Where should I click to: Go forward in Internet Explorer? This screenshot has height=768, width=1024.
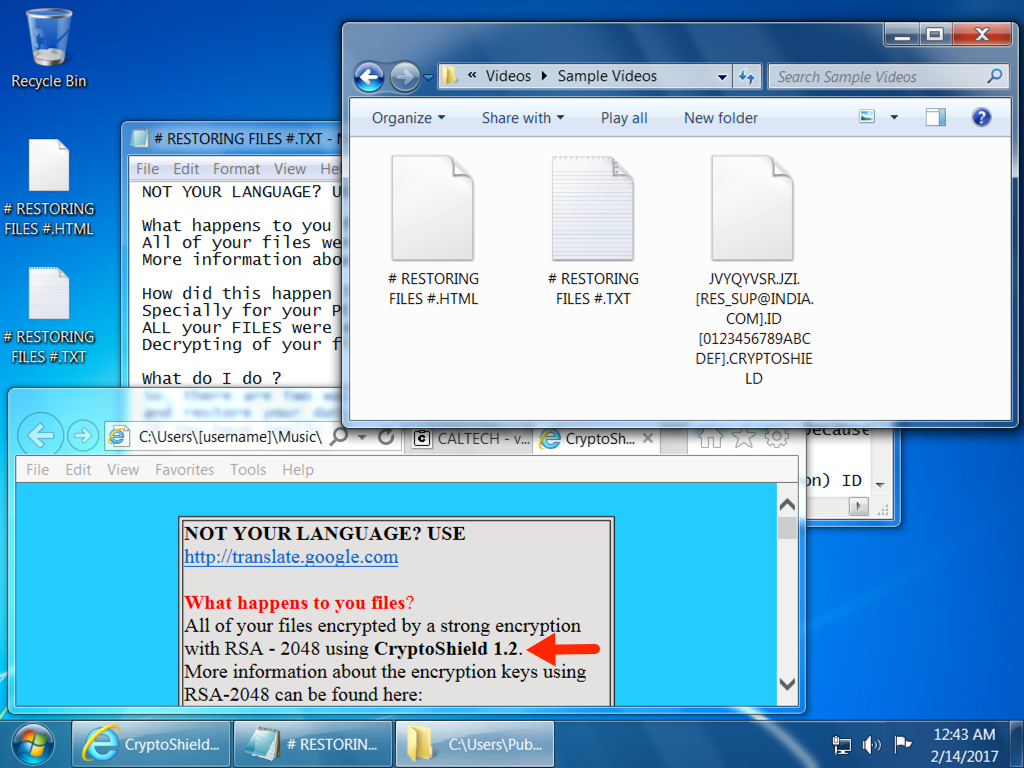coord(83,436)
